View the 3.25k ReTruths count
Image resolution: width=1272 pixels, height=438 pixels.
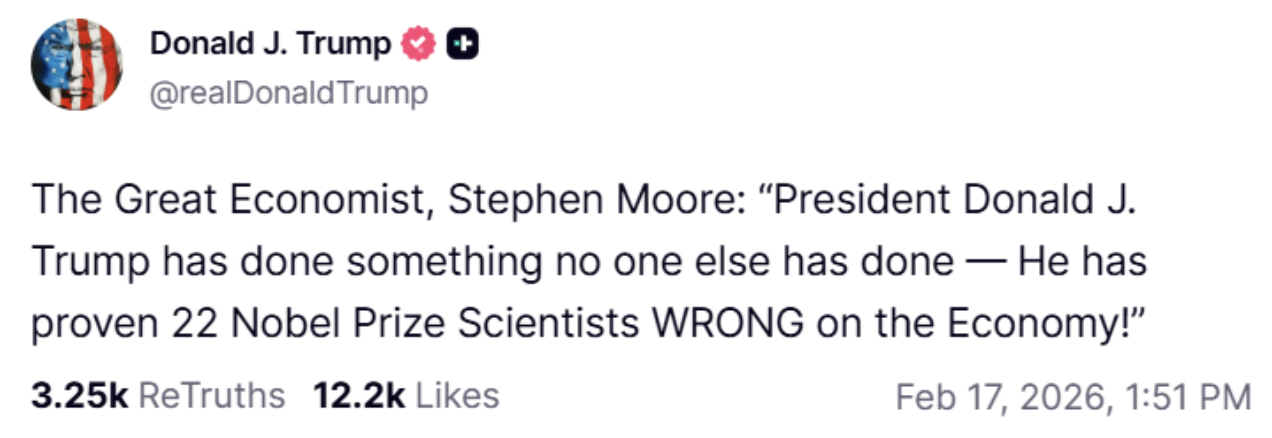(x=80, y=396)
